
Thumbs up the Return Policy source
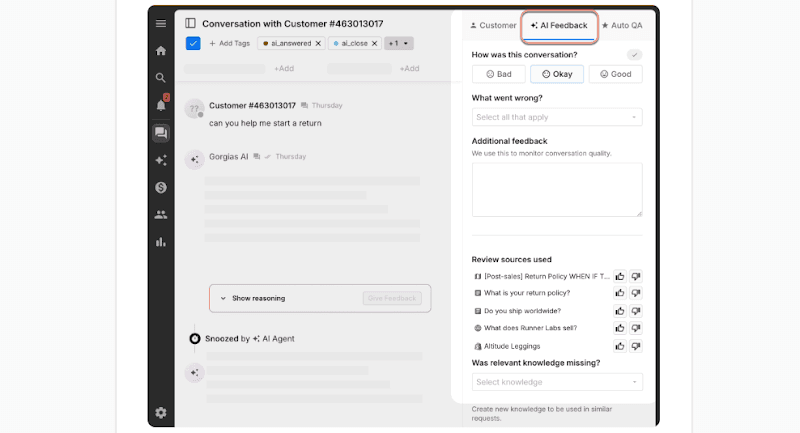620,276
